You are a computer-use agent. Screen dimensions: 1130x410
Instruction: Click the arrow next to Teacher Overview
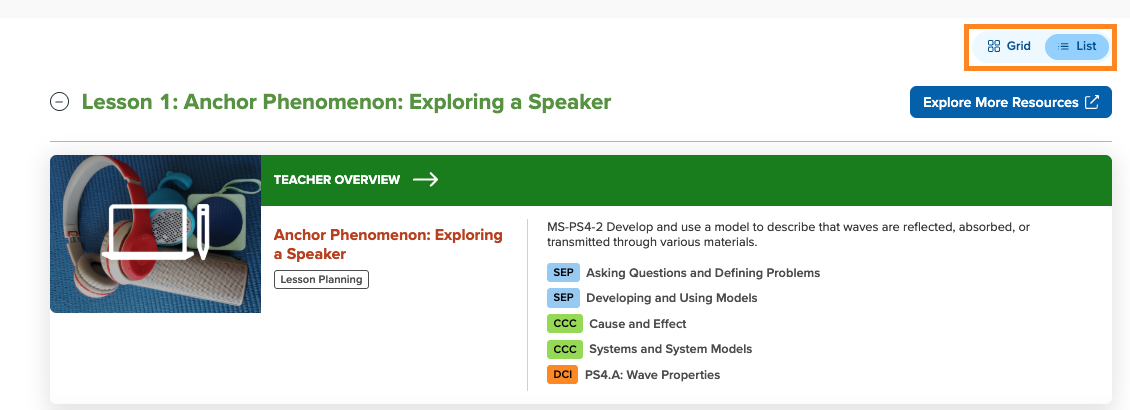pos(425,180)
